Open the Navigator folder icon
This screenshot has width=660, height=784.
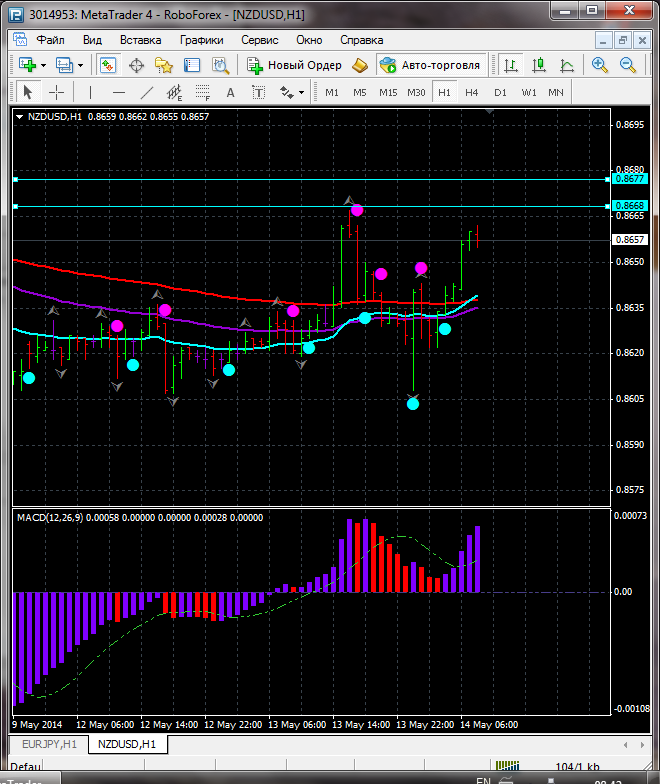163,65
